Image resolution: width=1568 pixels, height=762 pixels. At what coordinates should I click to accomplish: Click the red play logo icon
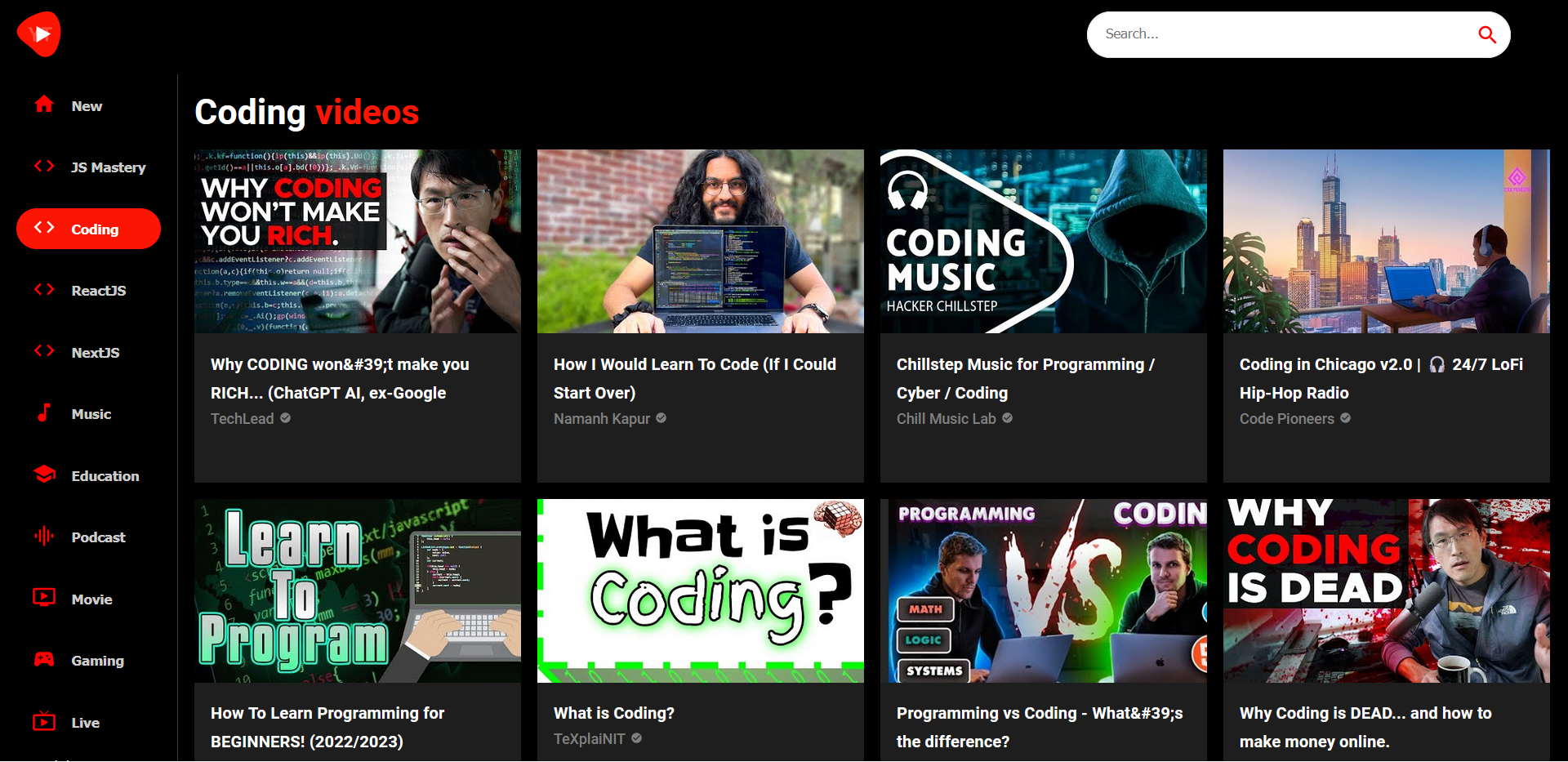point(38,33)
